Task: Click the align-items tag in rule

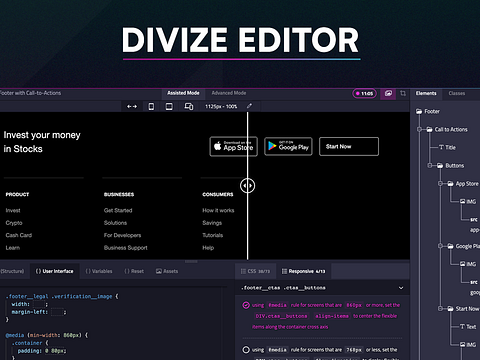Action: 332,316
